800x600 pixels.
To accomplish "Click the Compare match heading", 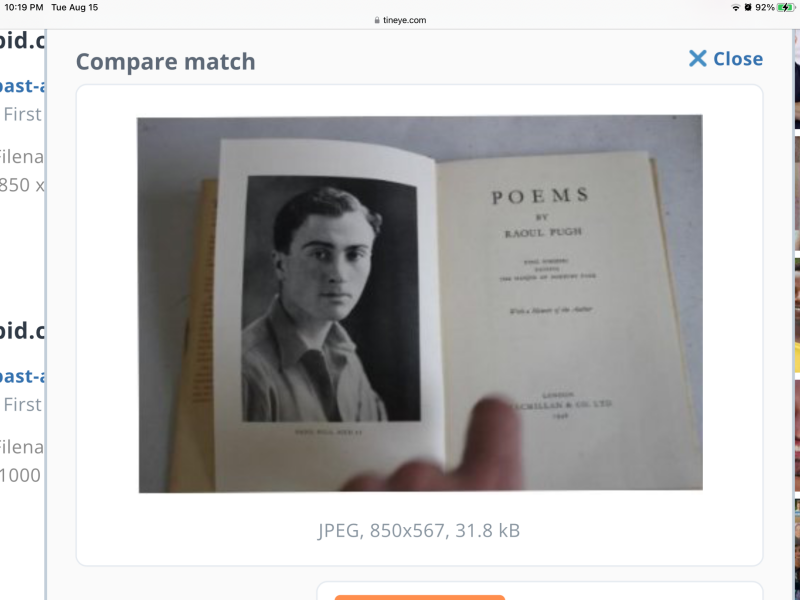I will click(166, 62).
